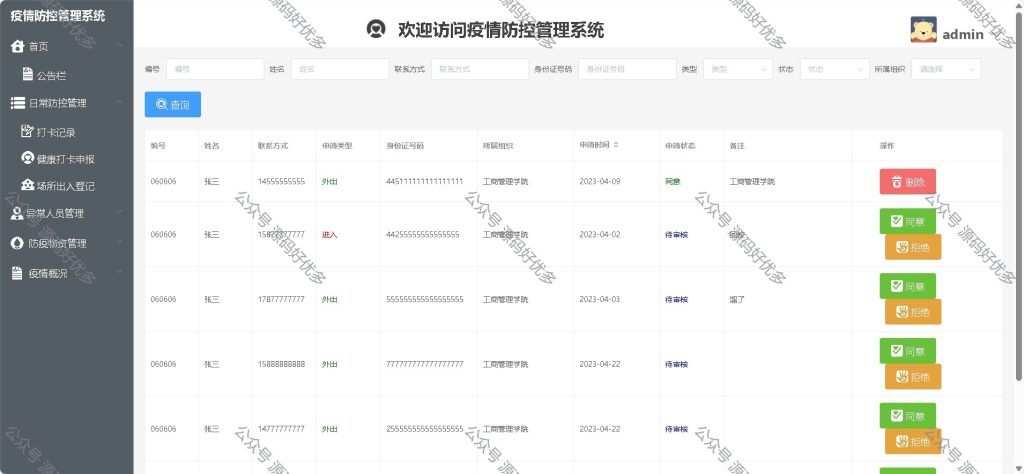The height and width of the screenshot is (474, 1024).
Task: Expand the 防疫物资管理 chevron
Action: [120, 242]
